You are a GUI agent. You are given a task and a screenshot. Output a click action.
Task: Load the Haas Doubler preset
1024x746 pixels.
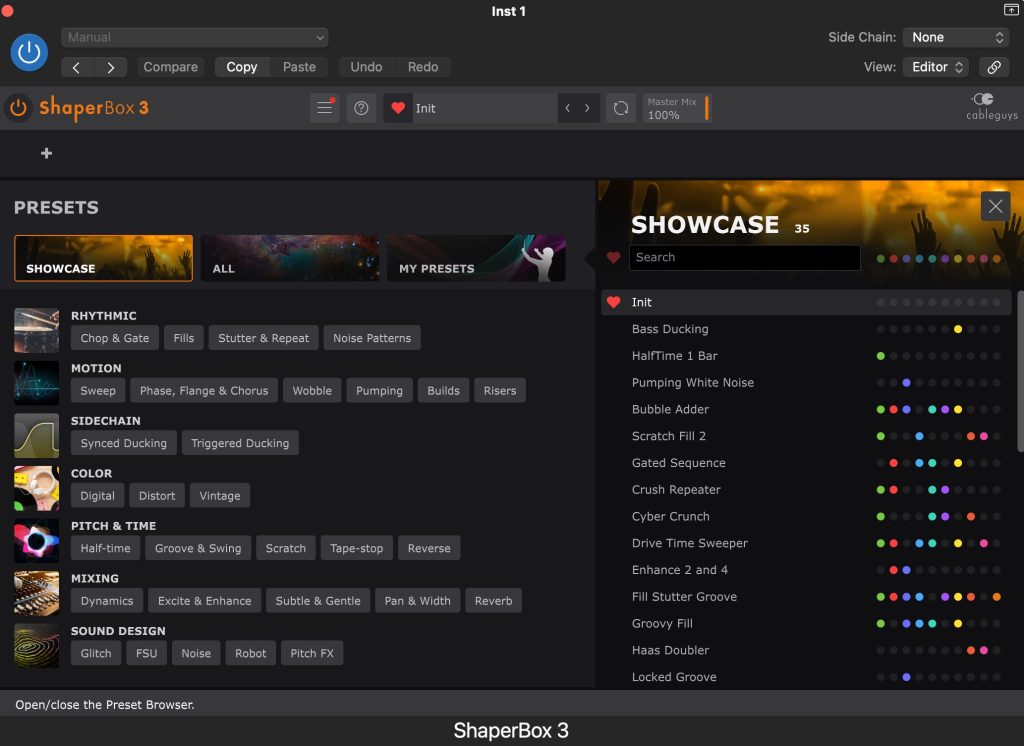tap(806, 651)
